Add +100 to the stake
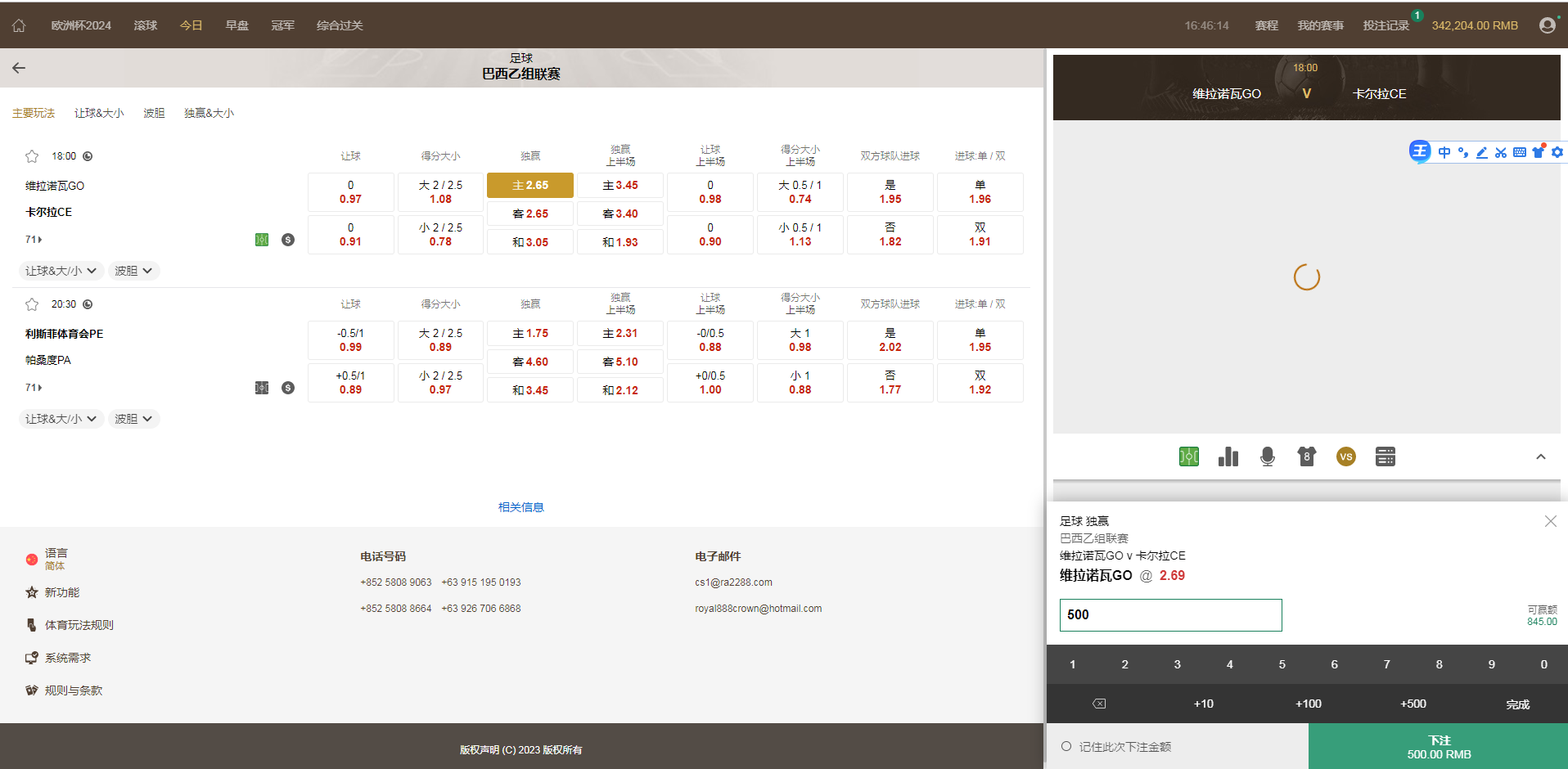This screenshot has width=1568, height=769. pyautogui.click(x=1308, y=704)
